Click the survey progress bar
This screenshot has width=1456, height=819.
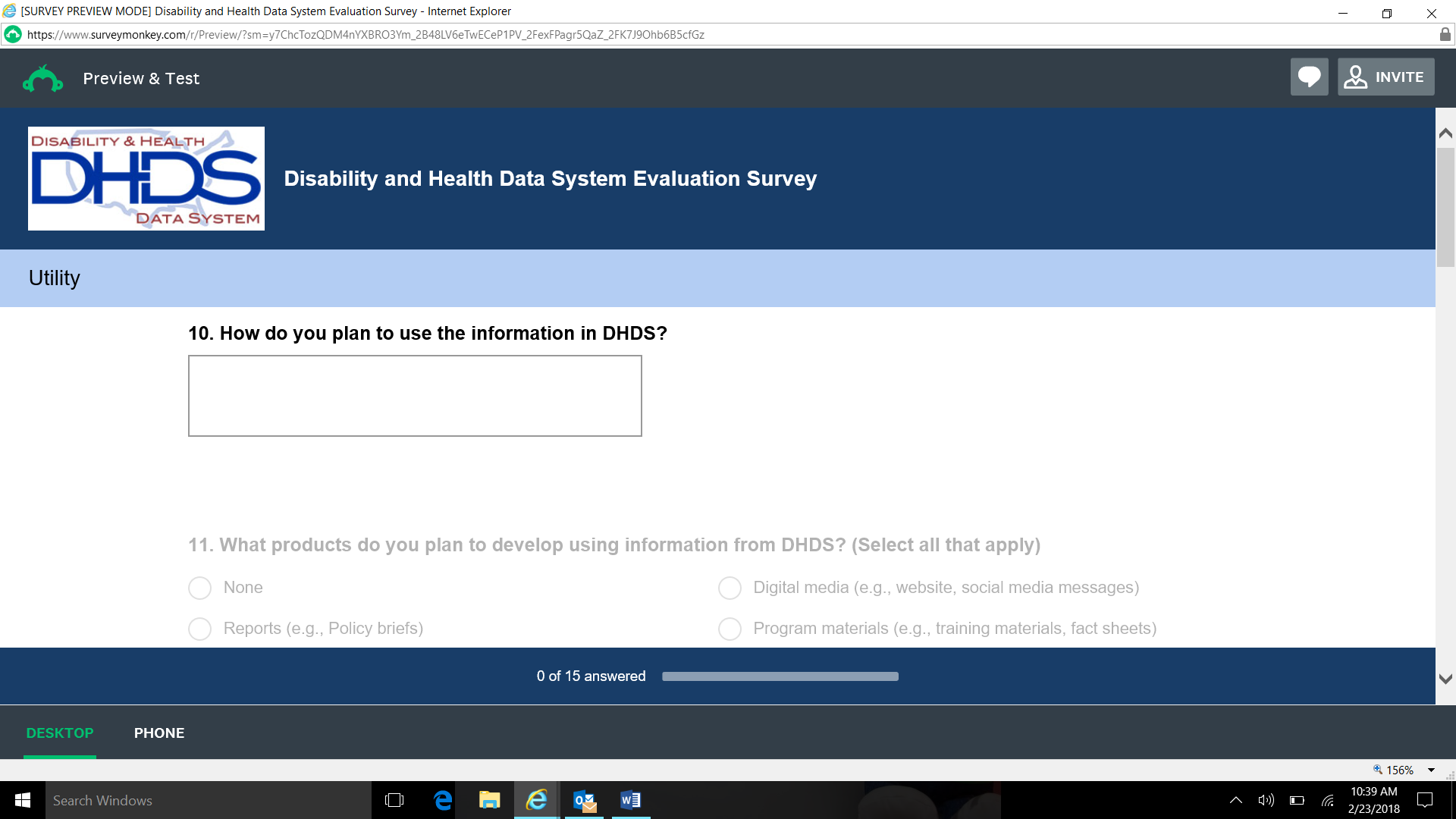coord(780,676)
